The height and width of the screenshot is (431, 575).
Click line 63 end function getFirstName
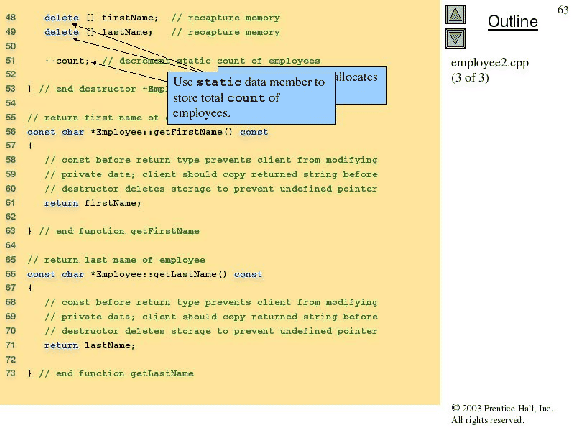tap(114, 231)
